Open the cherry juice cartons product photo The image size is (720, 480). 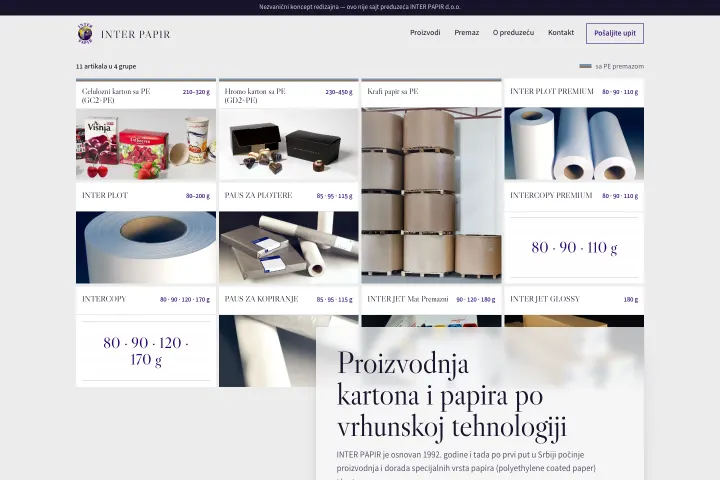coord(146,144)
